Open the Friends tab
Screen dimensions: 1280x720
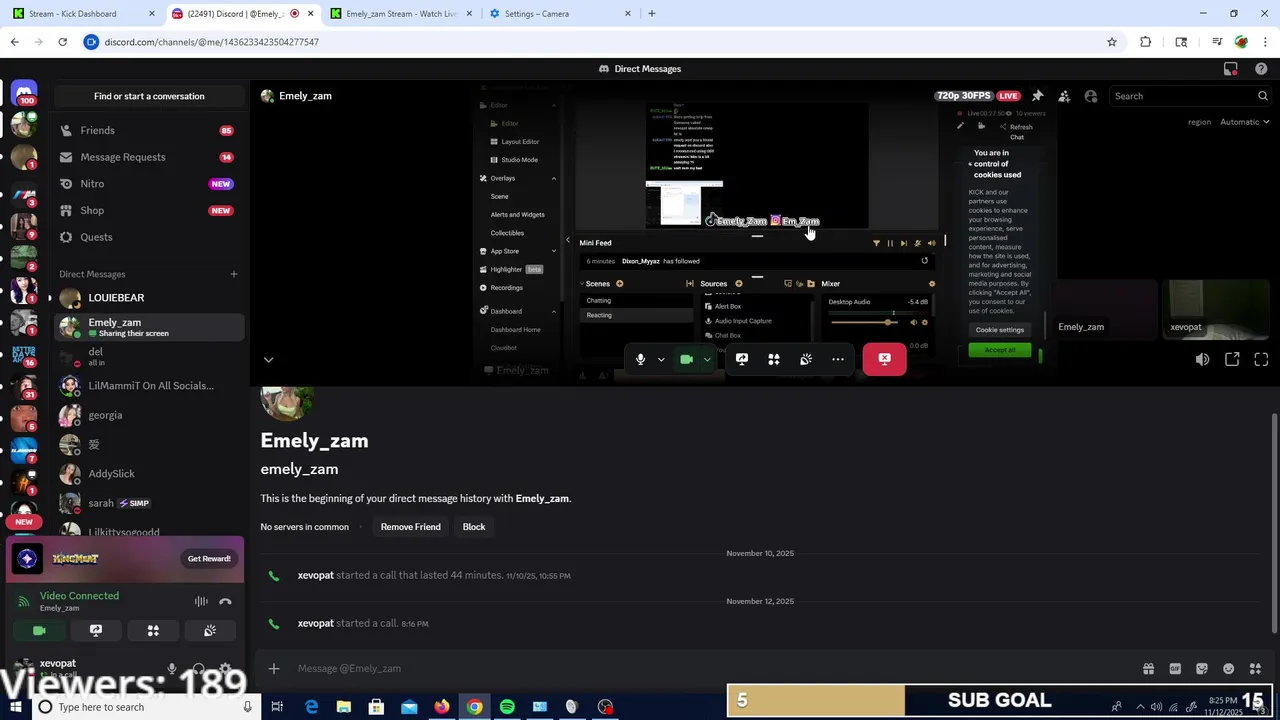(149, 130)
